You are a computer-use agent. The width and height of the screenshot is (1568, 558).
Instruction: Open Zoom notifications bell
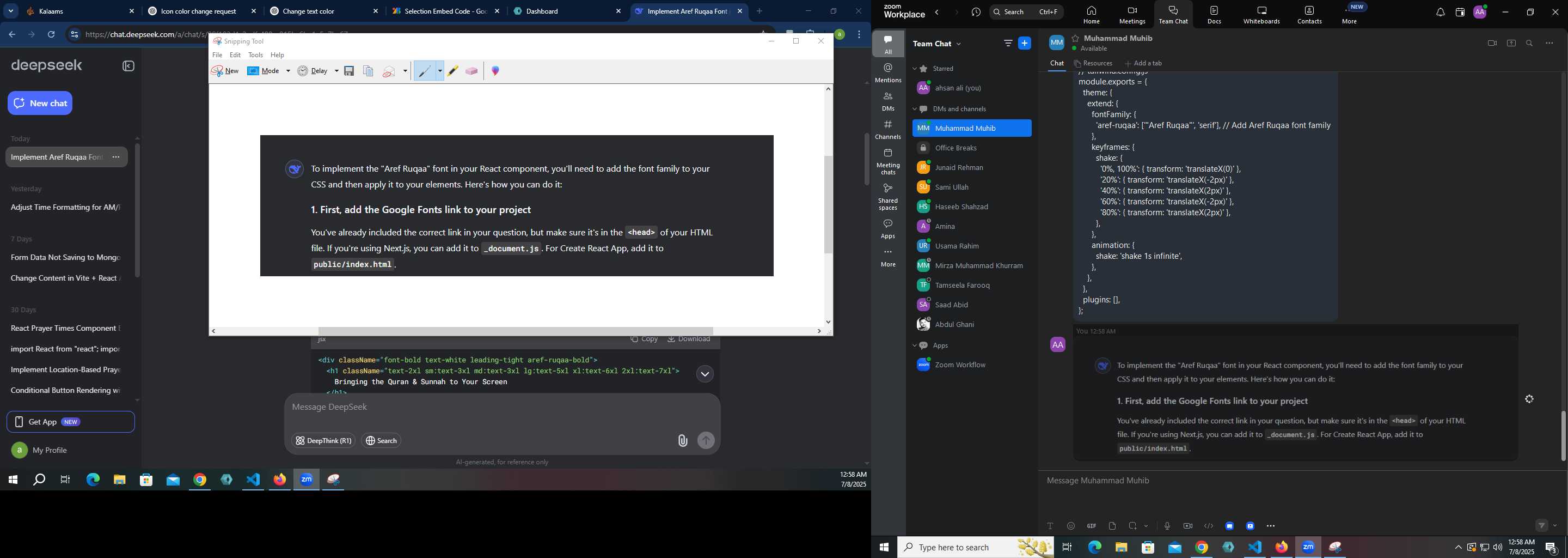coord(1440,13)
